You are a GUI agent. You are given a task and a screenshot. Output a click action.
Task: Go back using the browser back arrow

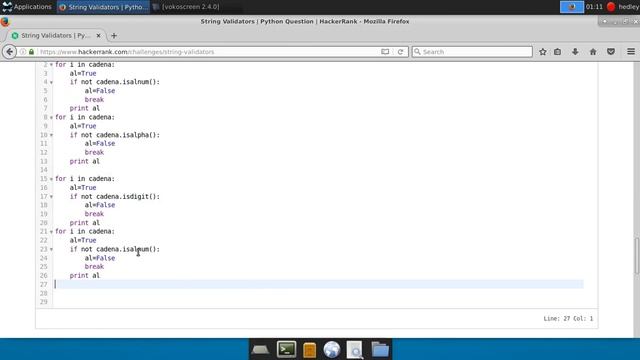9,52
